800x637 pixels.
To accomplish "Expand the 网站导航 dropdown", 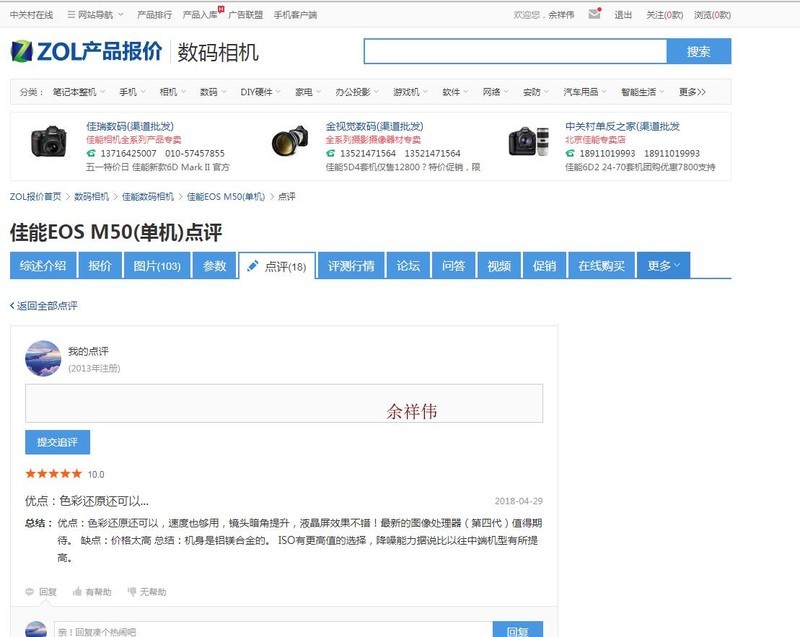I will tap(95, 15).
